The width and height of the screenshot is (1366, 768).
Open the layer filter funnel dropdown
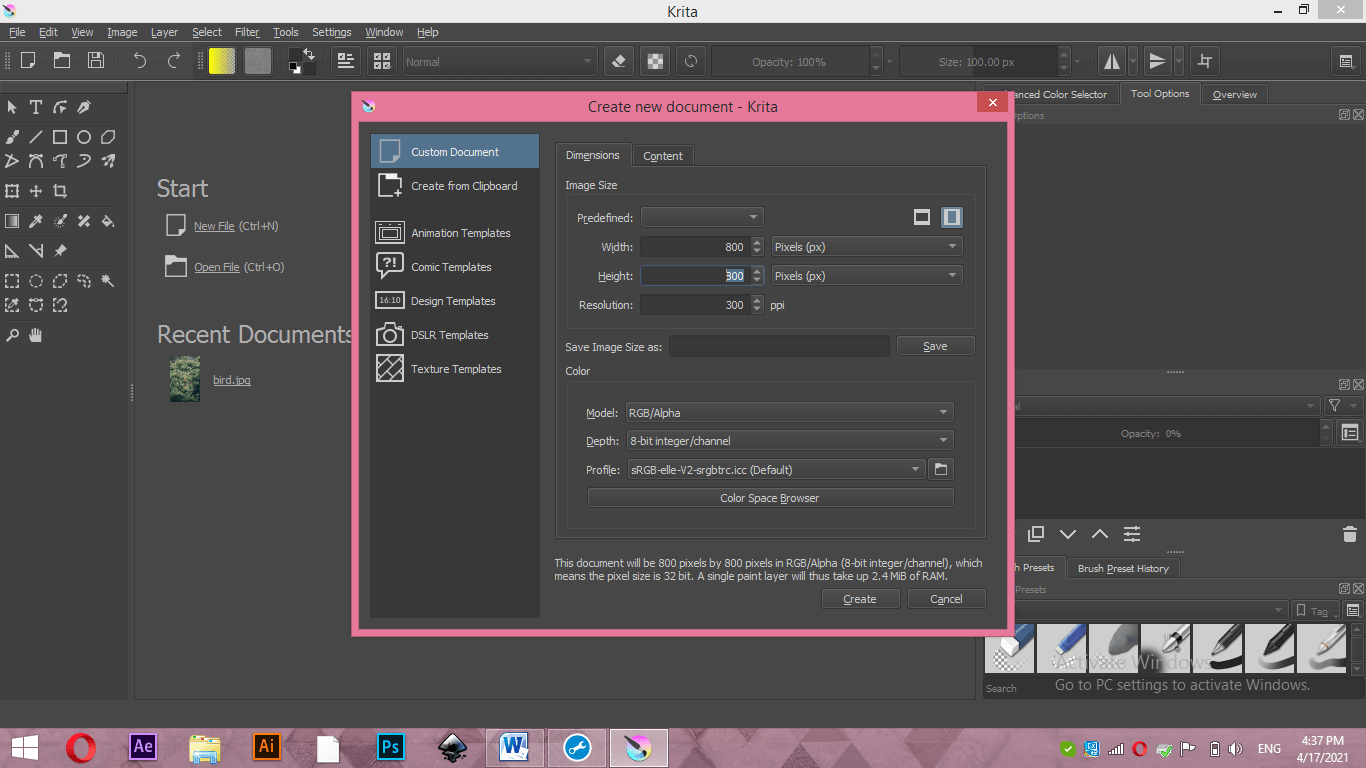click(x=1342, y=405)
